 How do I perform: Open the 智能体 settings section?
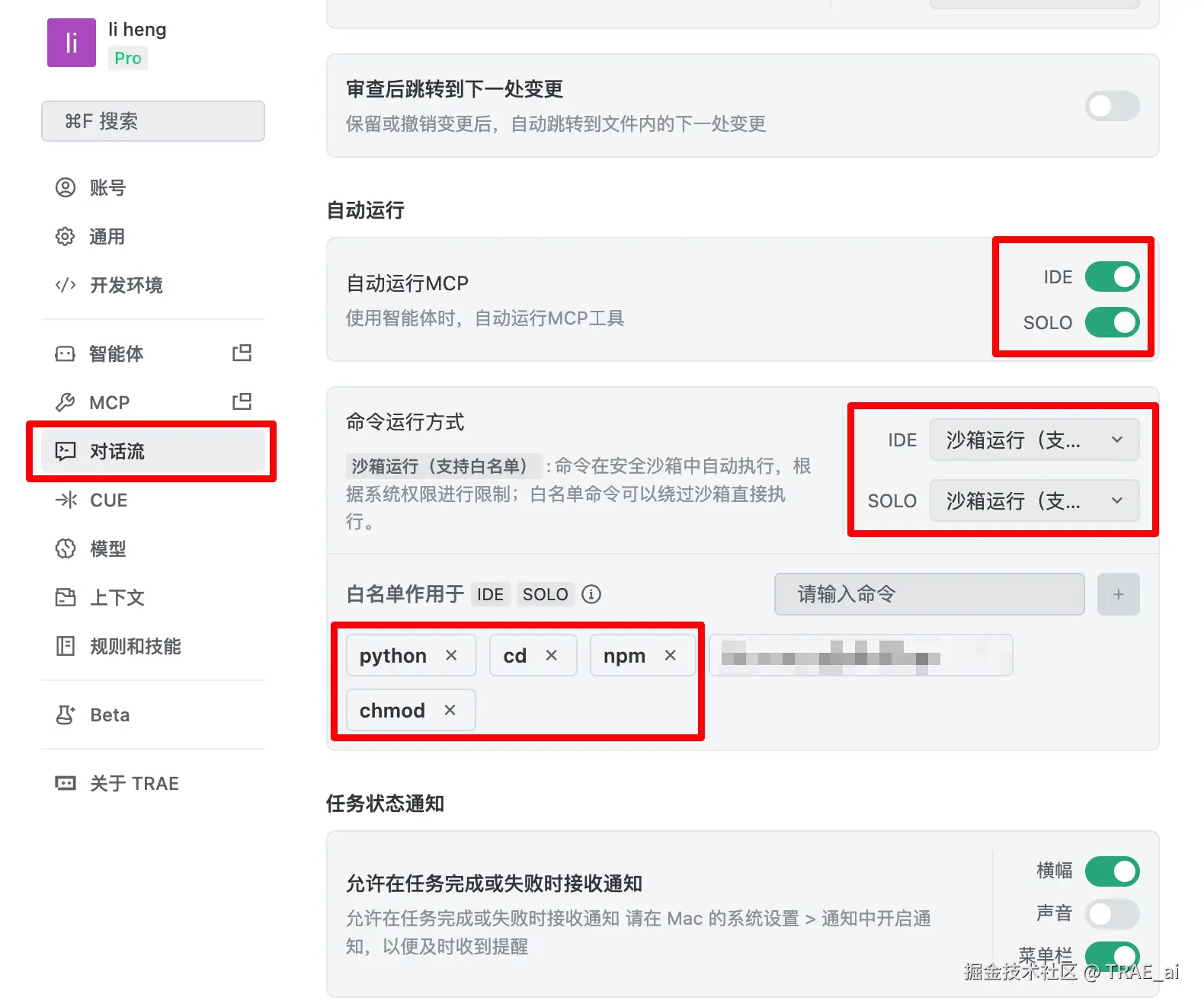click(x=153, y=353)
